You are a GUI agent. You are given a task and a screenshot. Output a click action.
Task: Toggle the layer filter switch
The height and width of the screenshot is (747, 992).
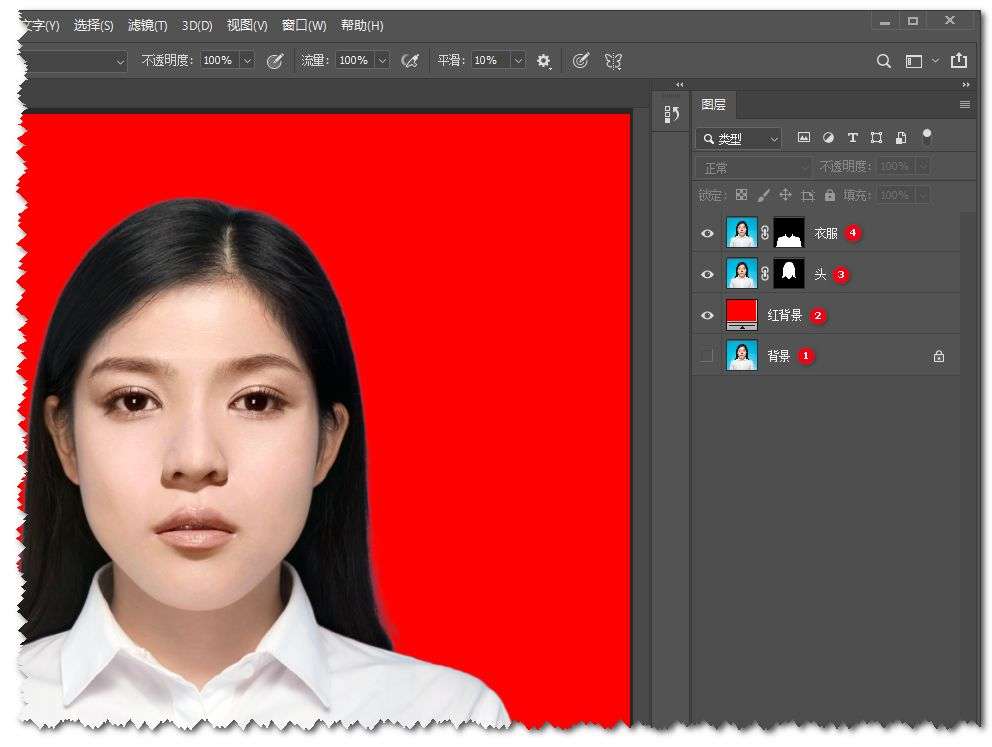(x=927, y=136)
